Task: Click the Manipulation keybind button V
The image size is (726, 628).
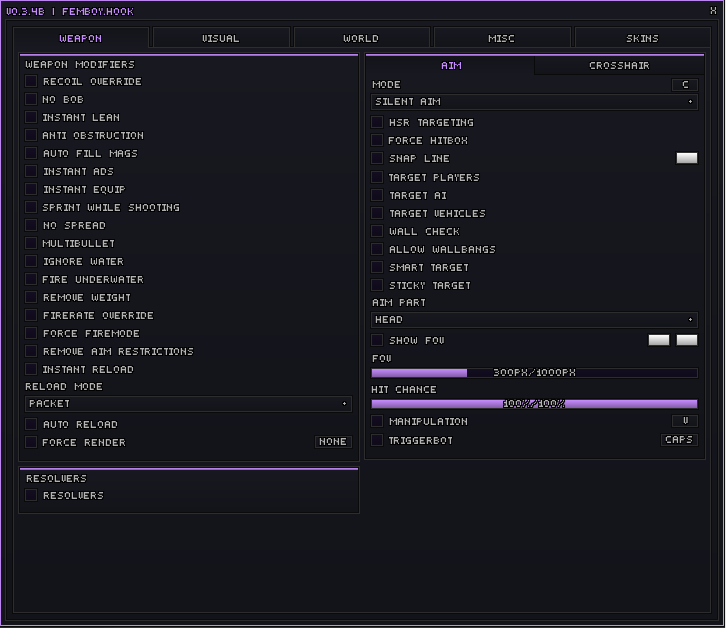Action: click(x=685, y=421)
